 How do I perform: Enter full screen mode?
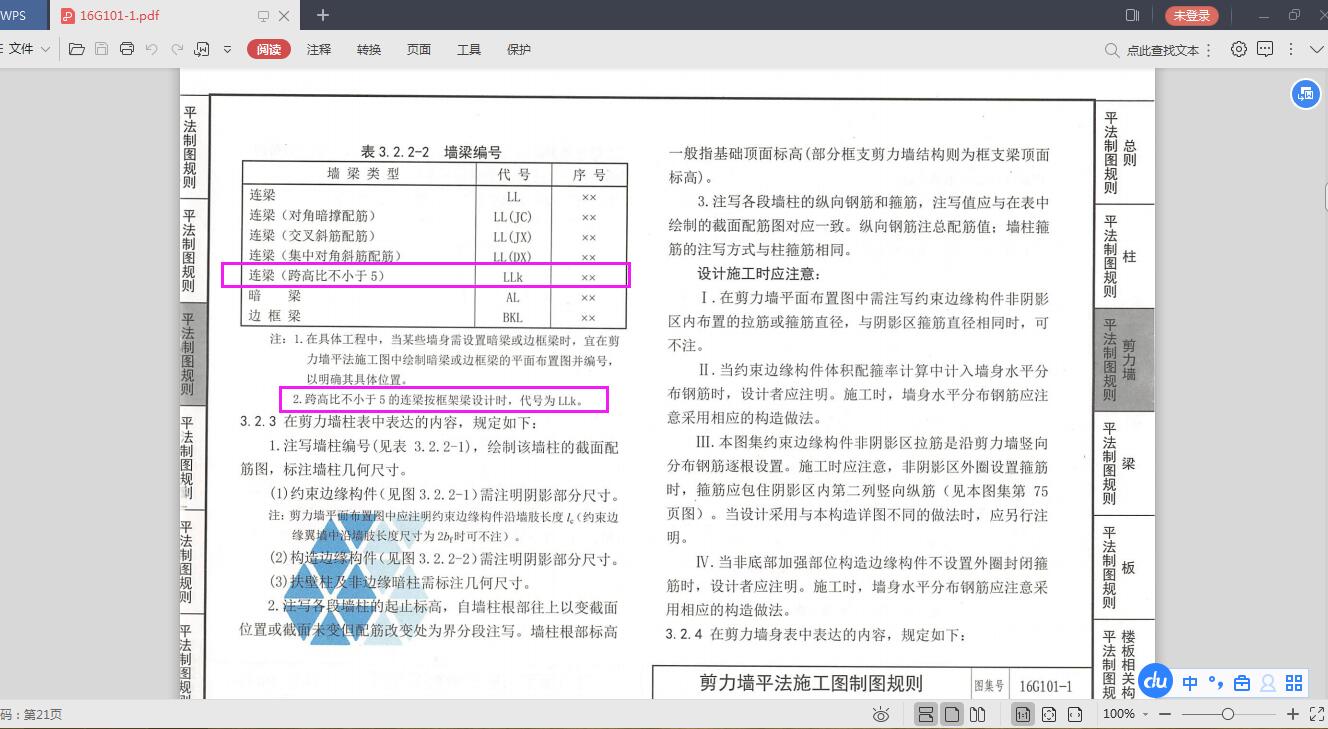[x=1317, y=714]
